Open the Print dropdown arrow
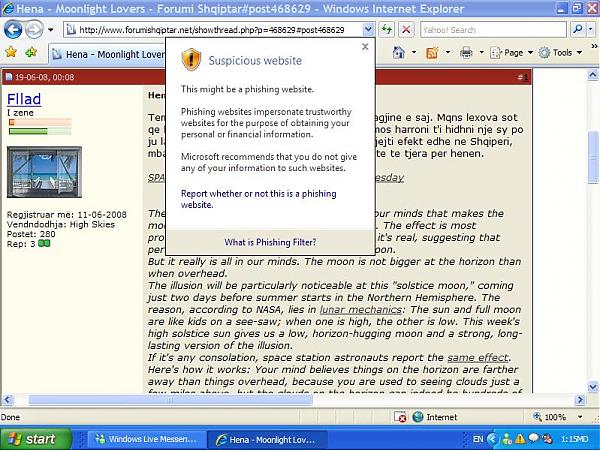 tap(481, 52)
